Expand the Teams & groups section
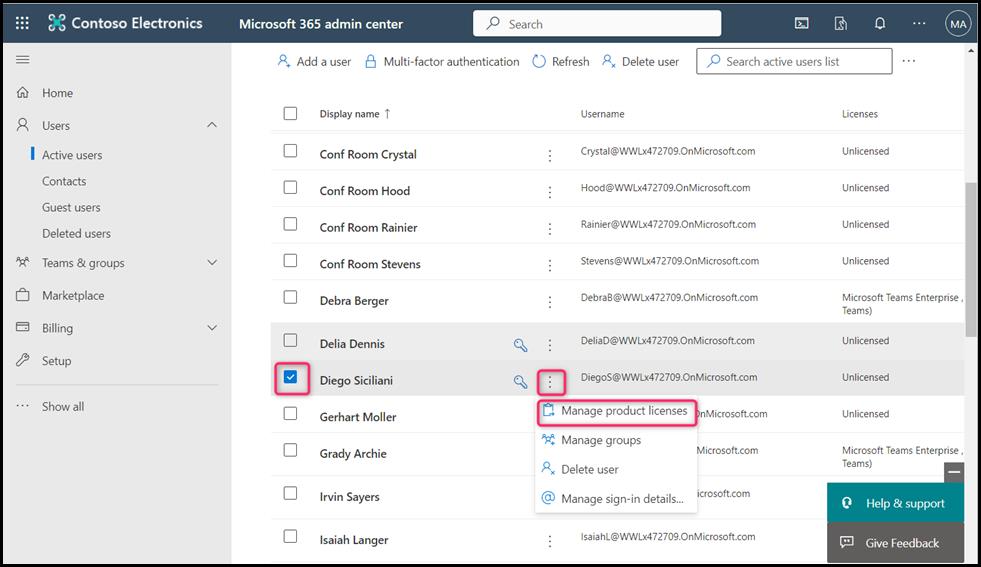Viewport: 981px width, 567px height. click(212, 263)
